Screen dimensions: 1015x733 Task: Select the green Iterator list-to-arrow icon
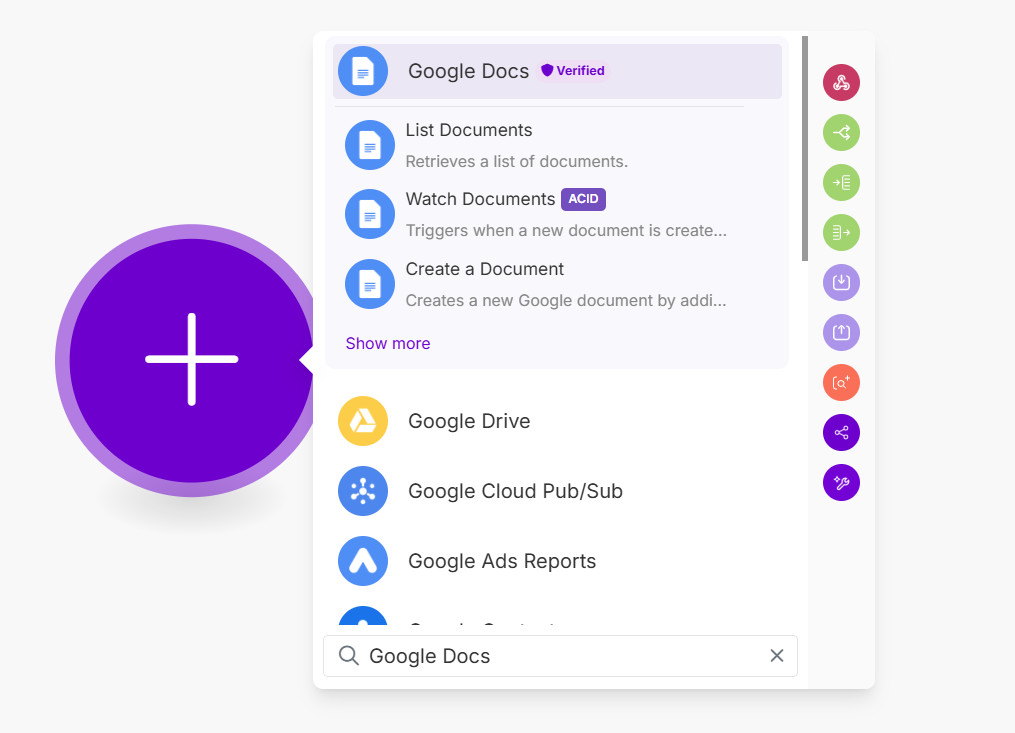[x=842, y=232]
